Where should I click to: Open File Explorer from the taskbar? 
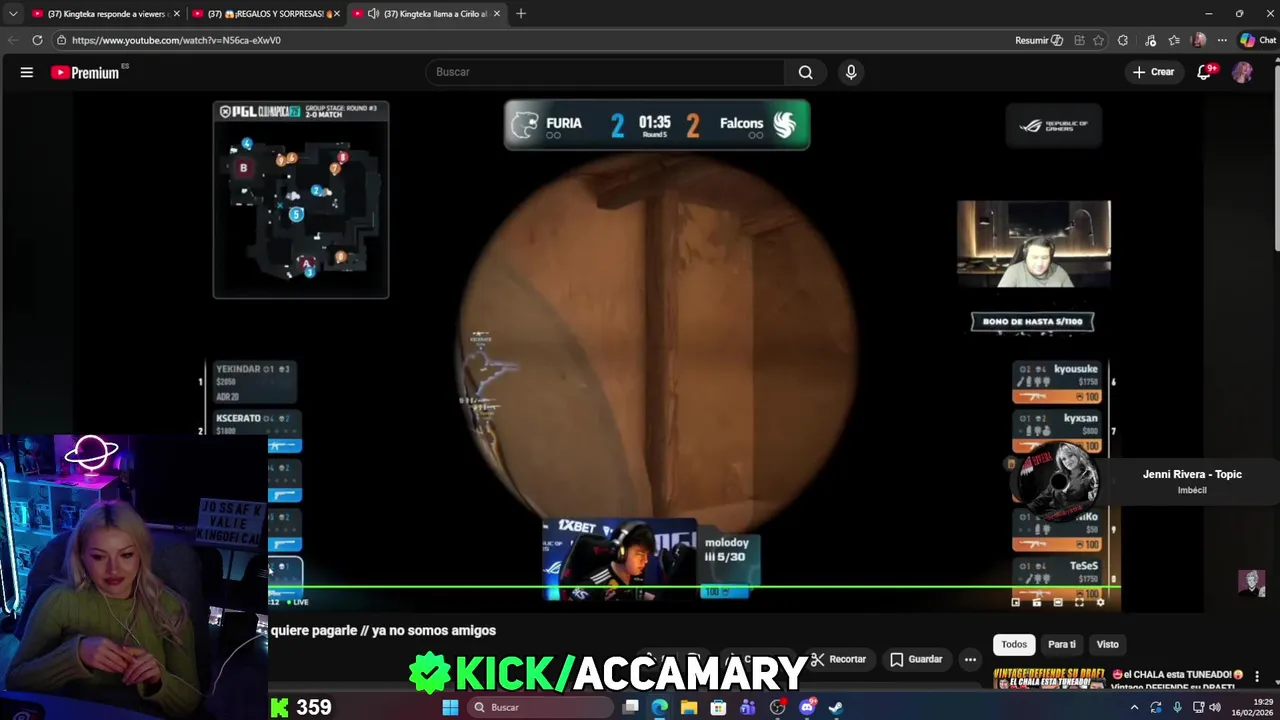tap(689, 707)
